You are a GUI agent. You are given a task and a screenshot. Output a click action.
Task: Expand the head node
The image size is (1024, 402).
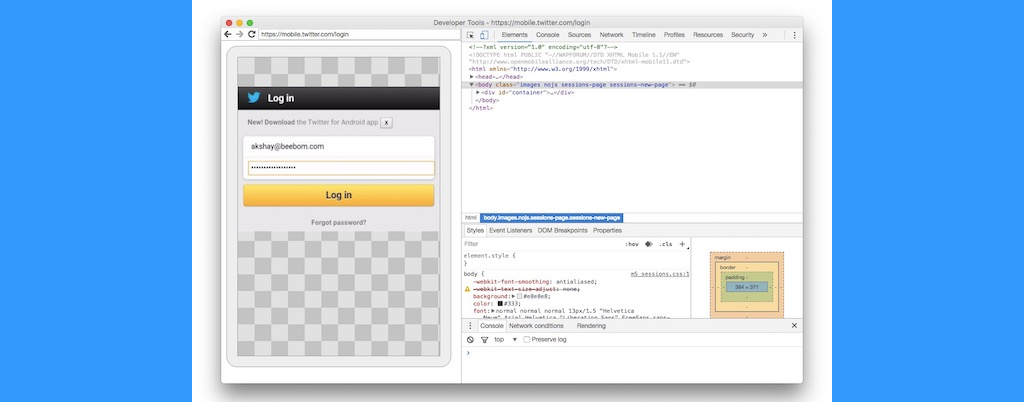tap(472, 76)
